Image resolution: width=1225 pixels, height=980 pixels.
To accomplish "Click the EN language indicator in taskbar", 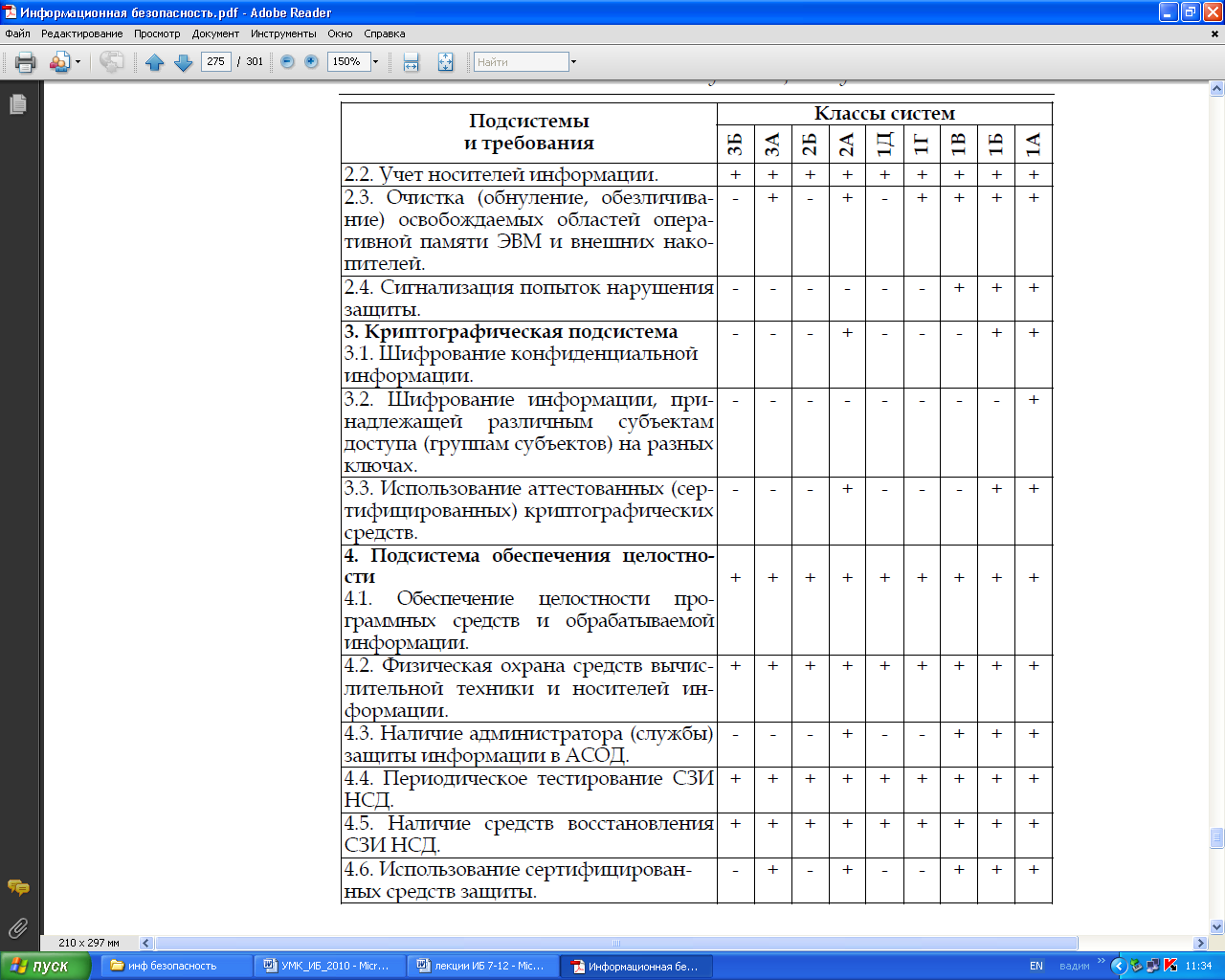I will coord(1036,966).
